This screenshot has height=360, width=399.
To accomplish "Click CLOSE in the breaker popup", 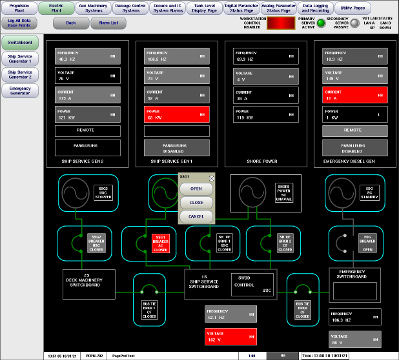I will click(x=196, y=203).
